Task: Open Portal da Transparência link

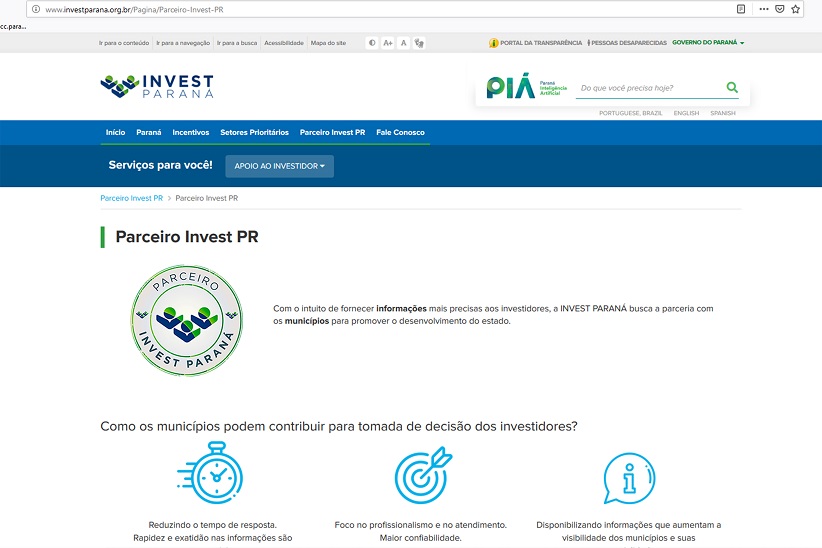Action: [535, 43]
